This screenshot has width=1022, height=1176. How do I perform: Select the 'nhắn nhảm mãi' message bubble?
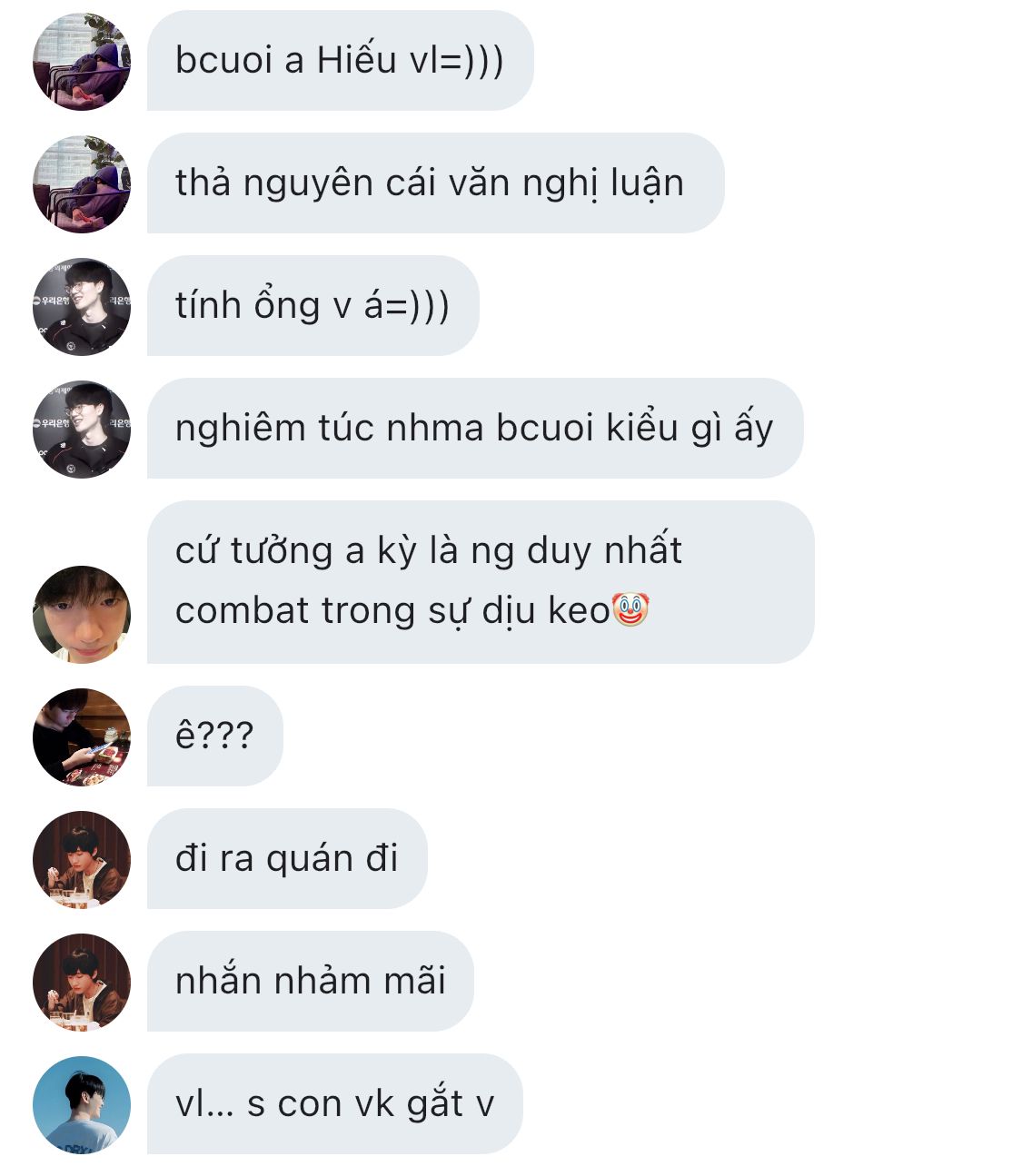pyautogui.click(x=311, y=982)
